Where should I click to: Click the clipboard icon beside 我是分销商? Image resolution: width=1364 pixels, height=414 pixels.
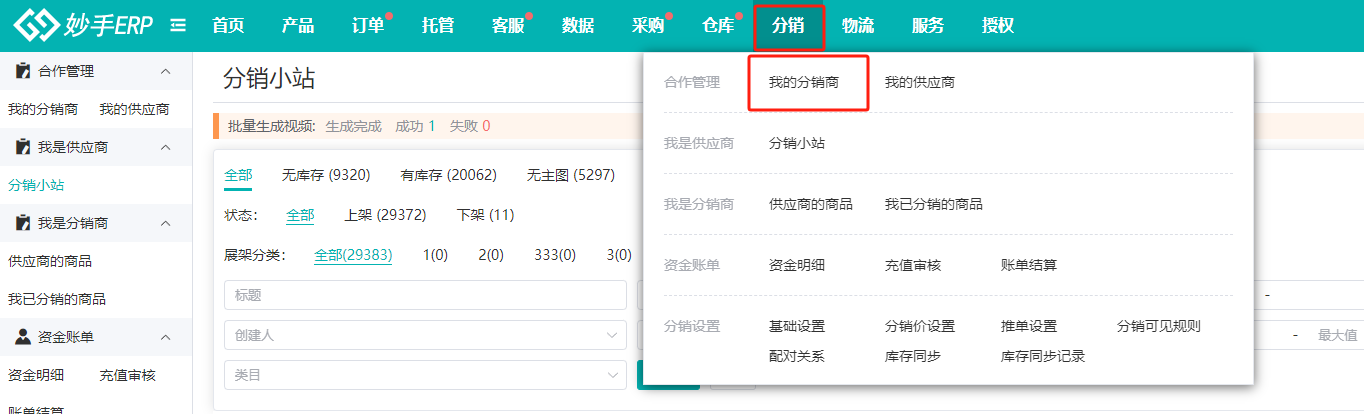[x=23, y=223]
